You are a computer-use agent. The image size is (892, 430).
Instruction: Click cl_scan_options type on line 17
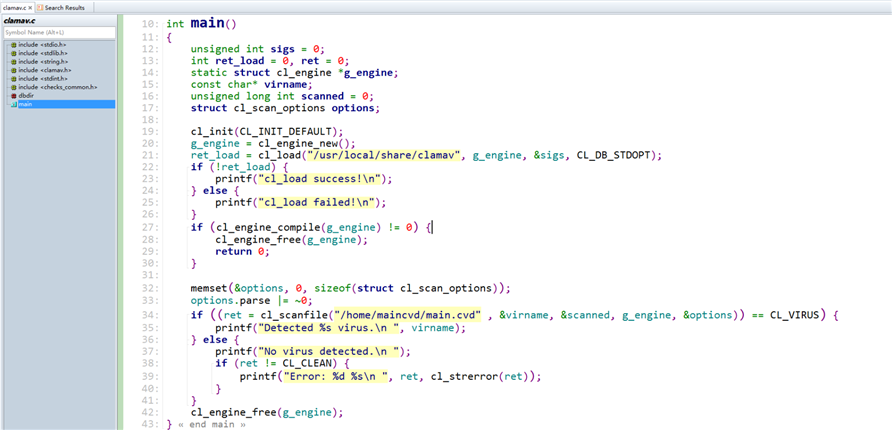tap(279, 108)
